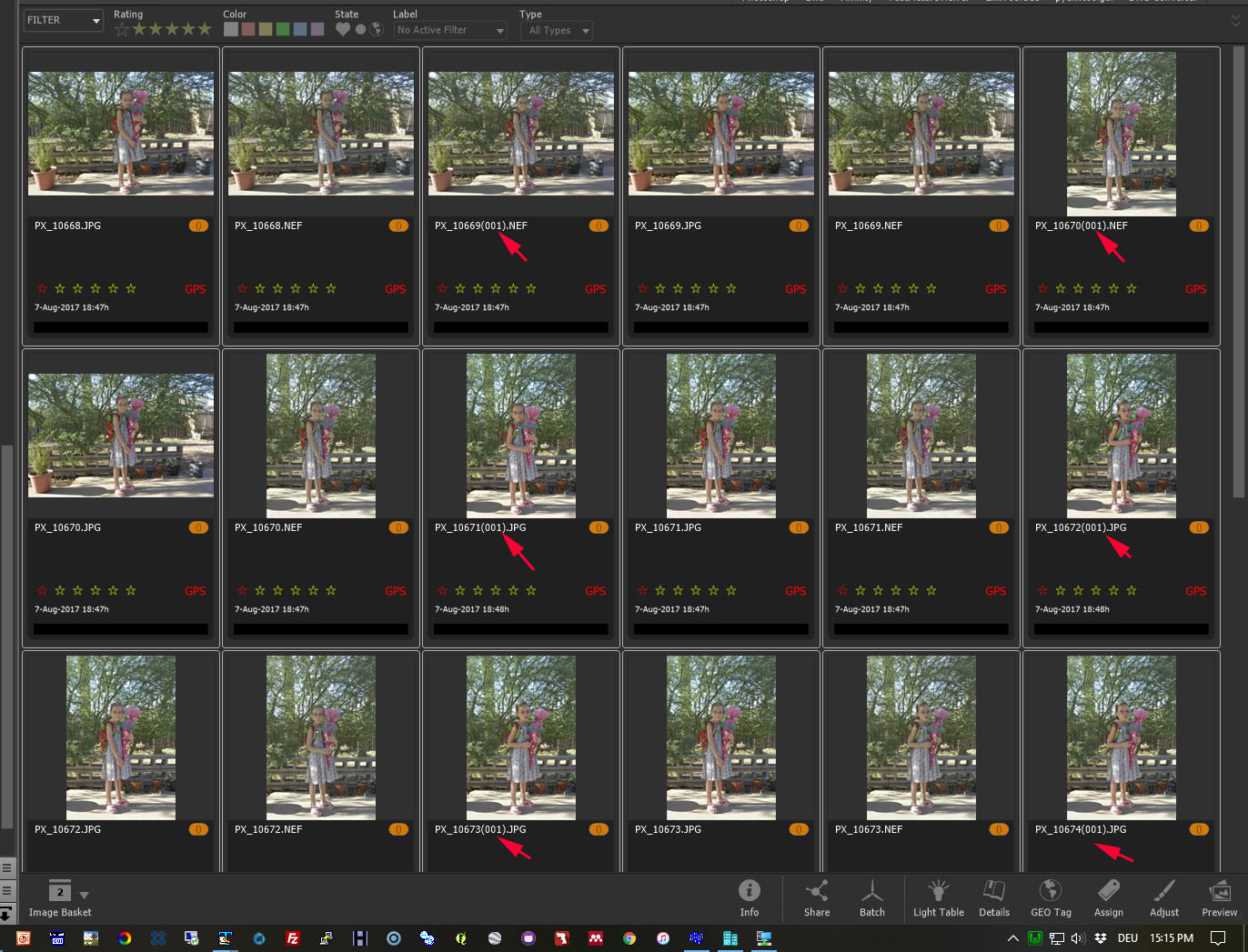Open the Adjust brush tool
Screen dimensions: 1248x952
[x=1163, y=897]
